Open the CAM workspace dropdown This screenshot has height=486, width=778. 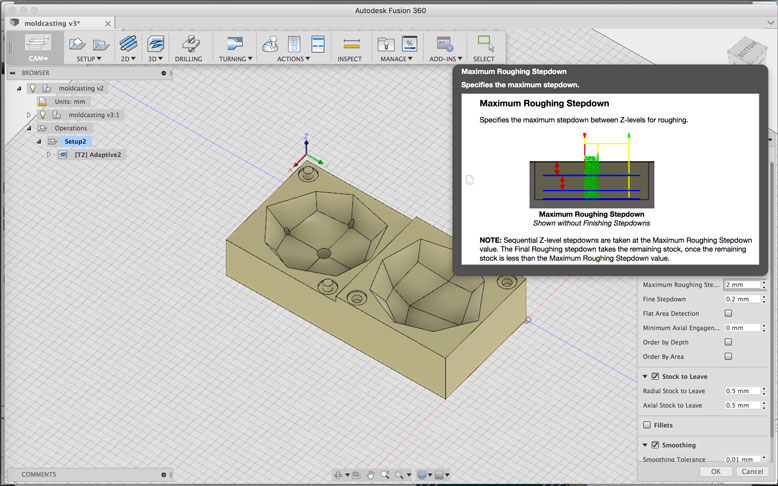(x=38, y=59)
